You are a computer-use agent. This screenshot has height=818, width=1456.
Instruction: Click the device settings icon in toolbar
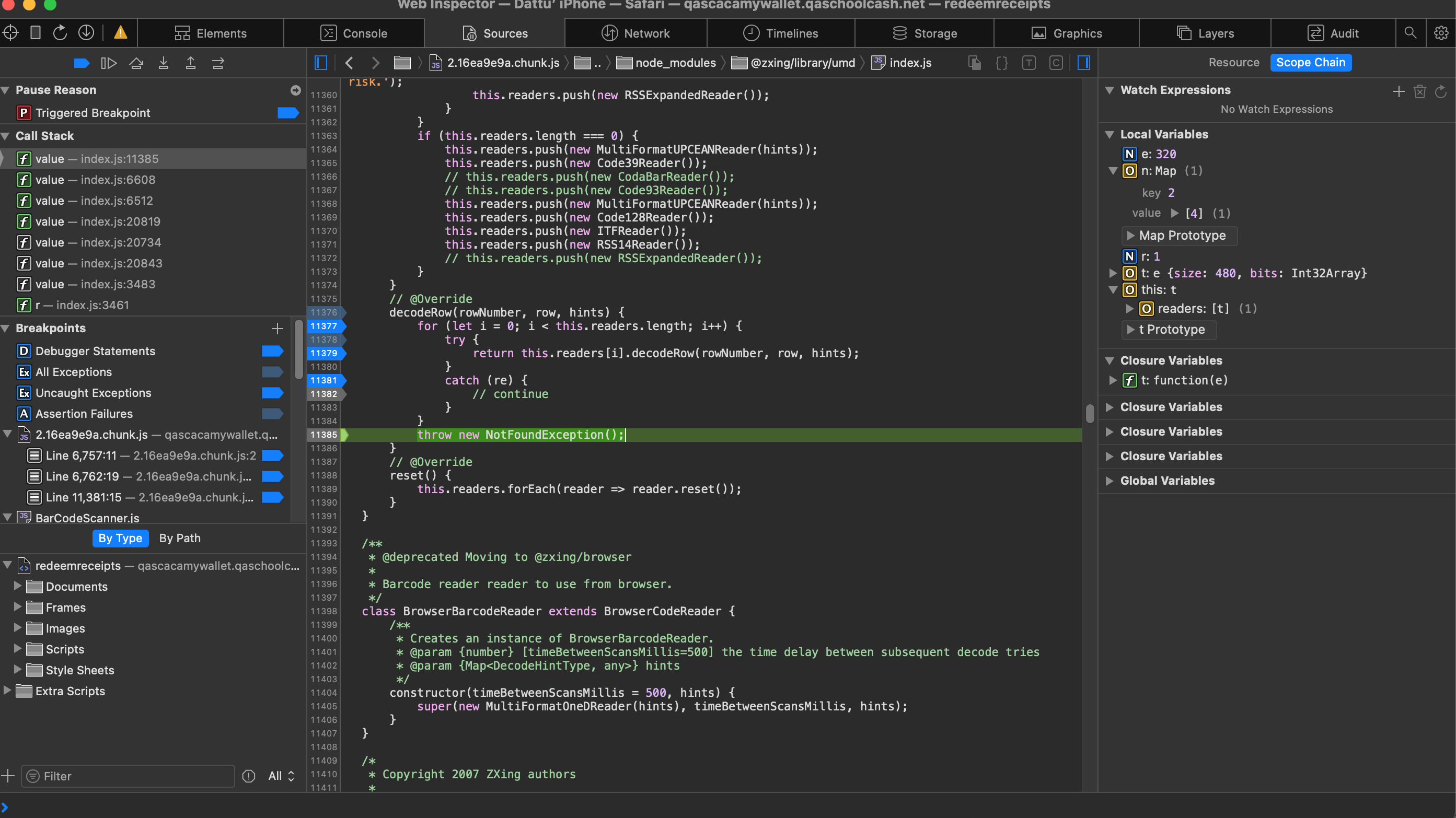(35, 33)
